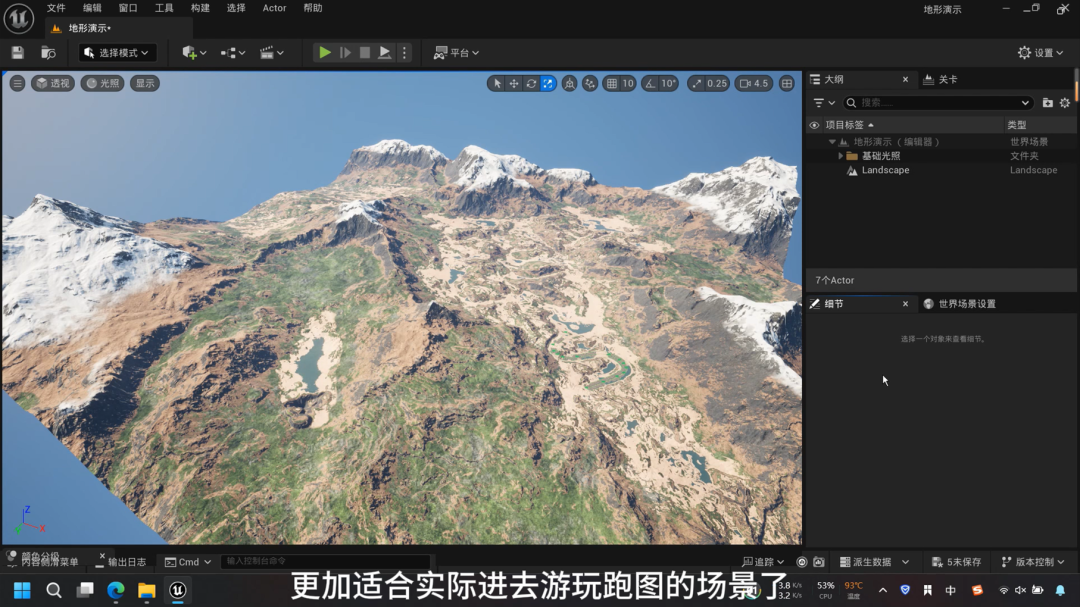The width and height of the screenshot is (1080, 607).
Task: Click the 光照 lit mode button
Action: coord(103,83)
